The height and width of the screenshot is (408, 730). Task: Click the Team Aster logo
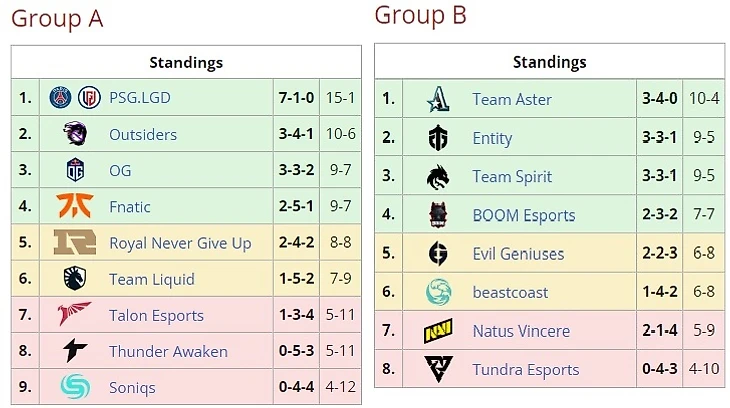(x=438, y=99)
